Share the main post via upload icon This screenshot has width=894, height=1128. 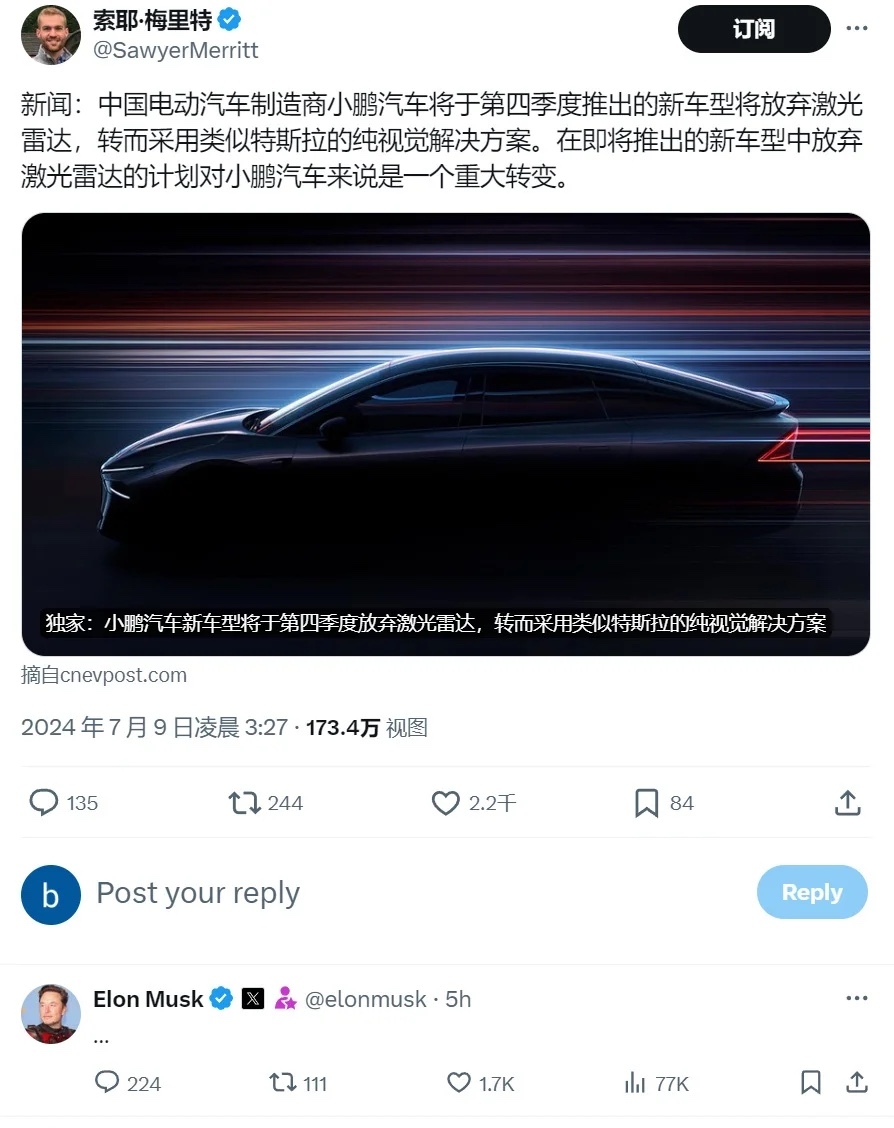848,802
